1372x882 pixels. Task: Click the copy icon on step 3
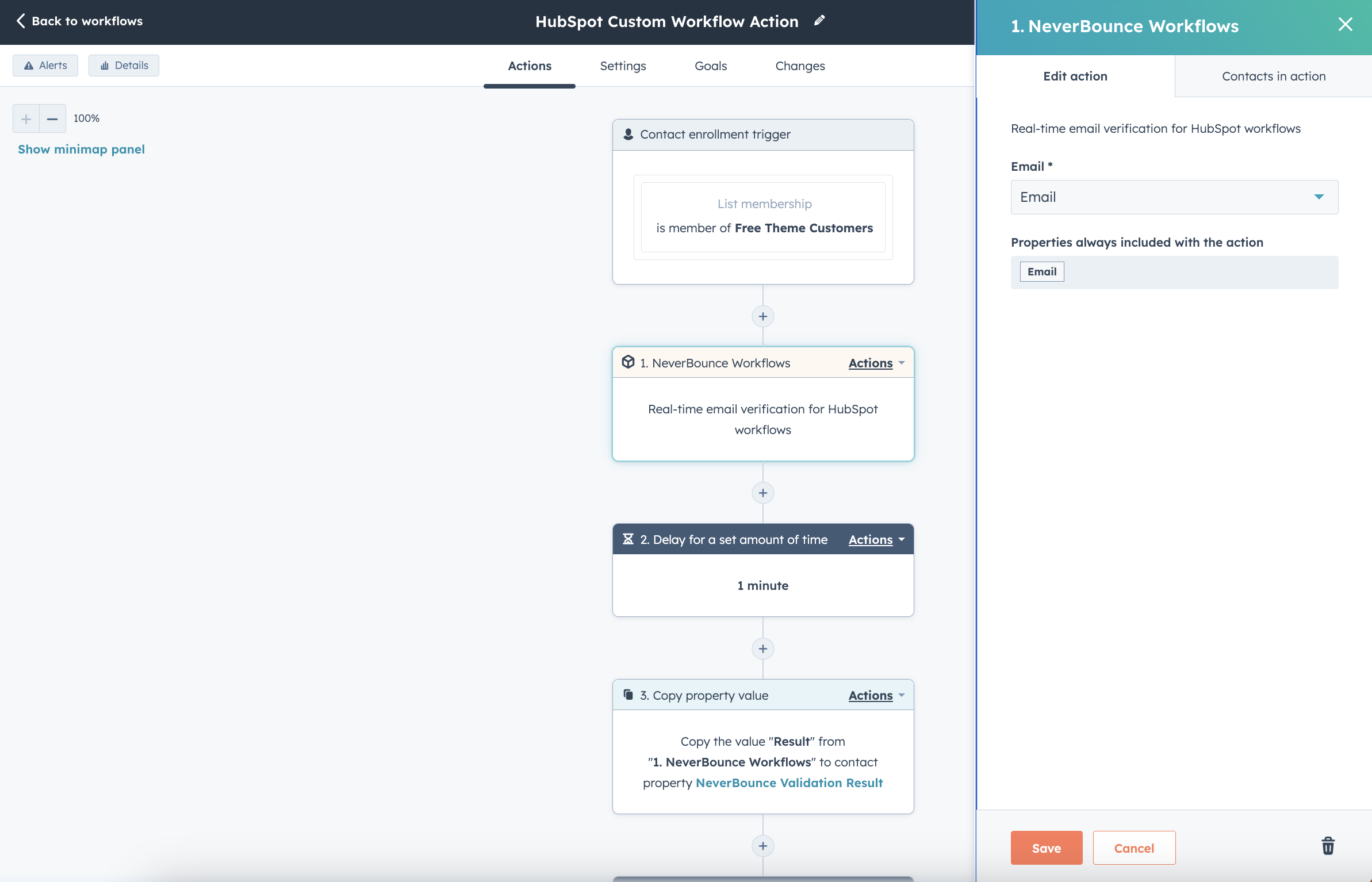[x=628, y=695]
